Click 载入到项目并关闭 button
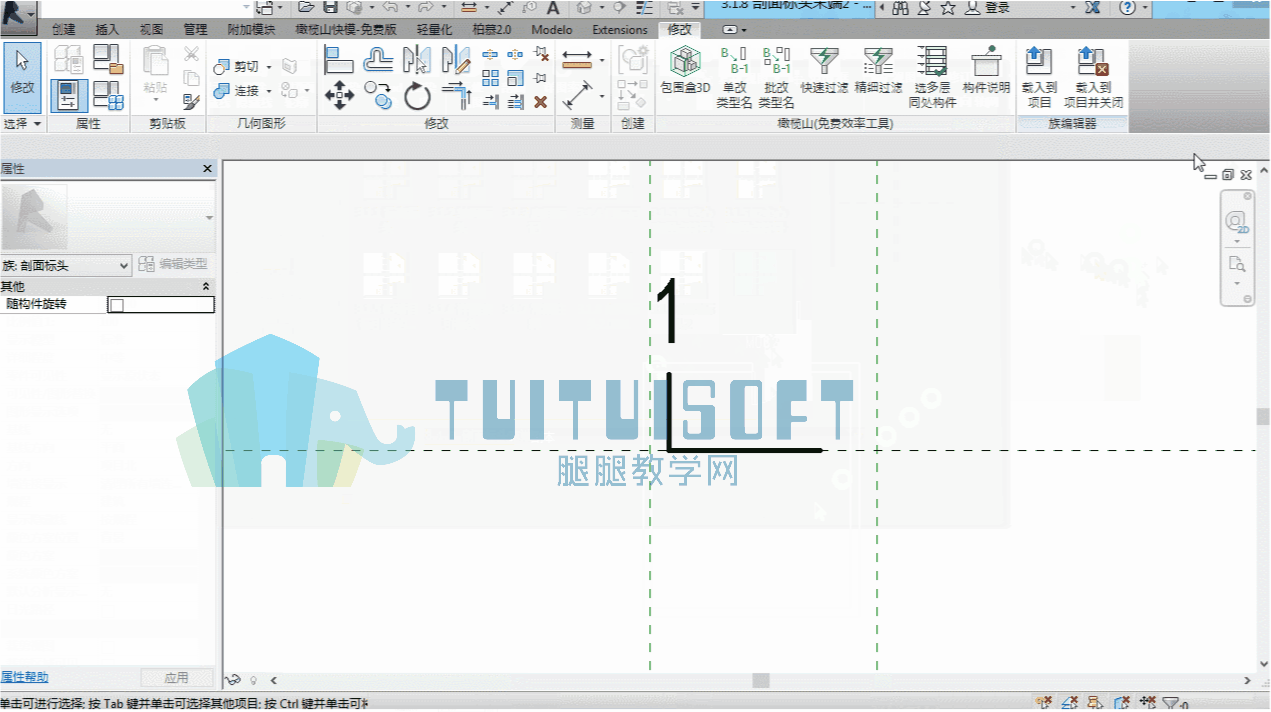Viewport: 1271px width, 712px height. coord(1092,77)
